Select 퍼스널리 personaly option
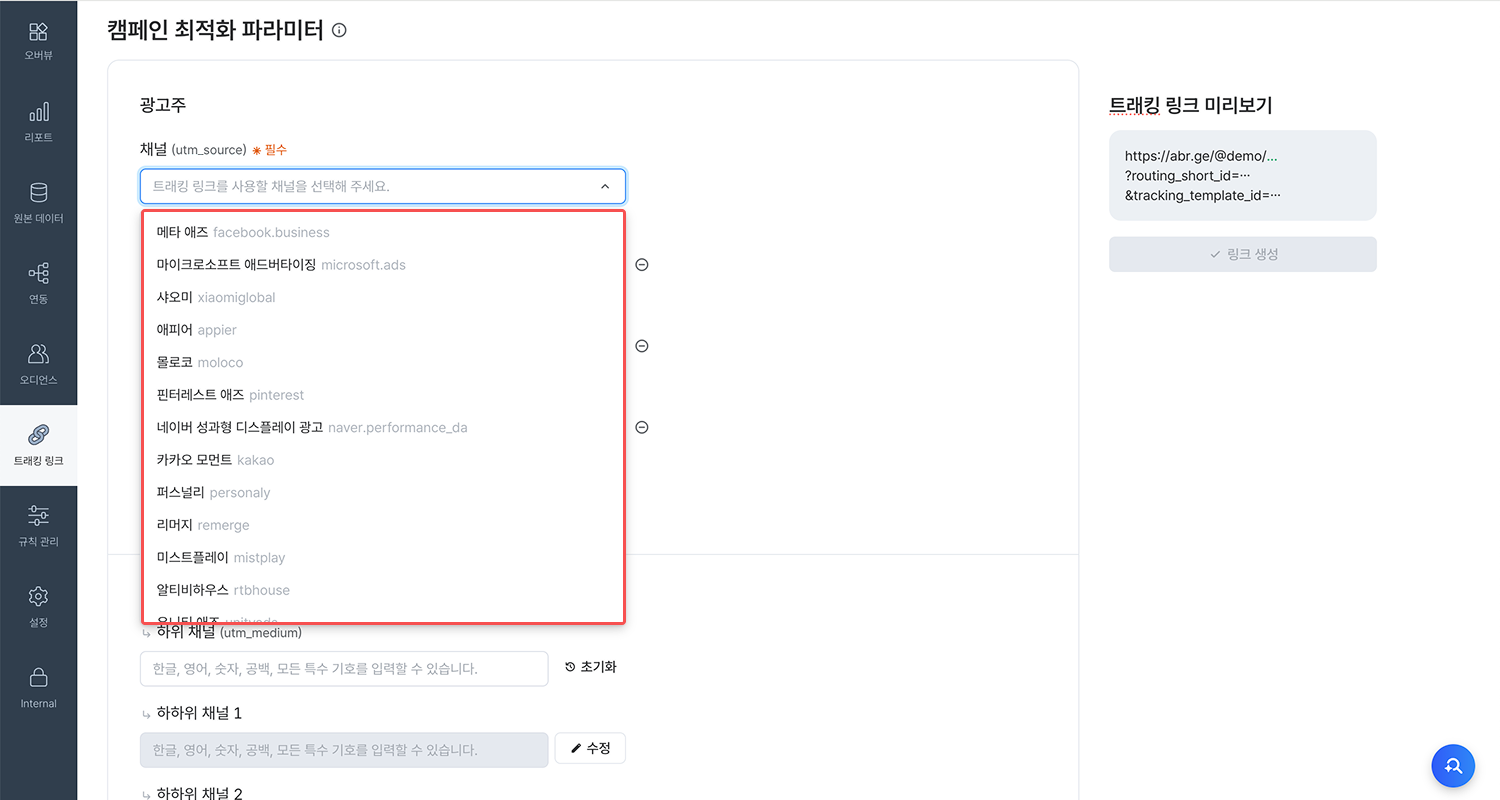 pos(383,492)
